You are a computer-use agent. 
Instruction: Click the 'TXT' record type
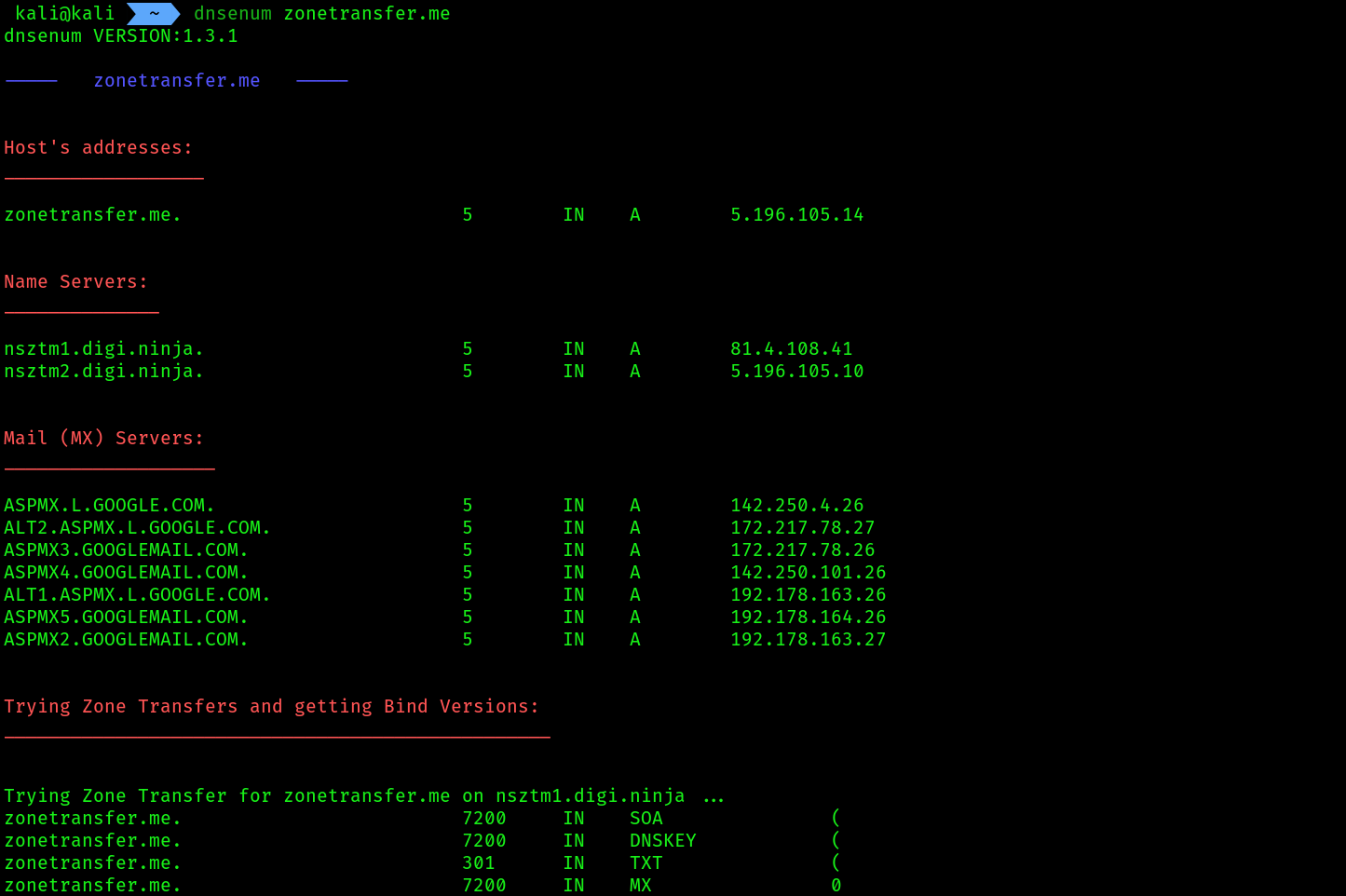click(646, 863)
